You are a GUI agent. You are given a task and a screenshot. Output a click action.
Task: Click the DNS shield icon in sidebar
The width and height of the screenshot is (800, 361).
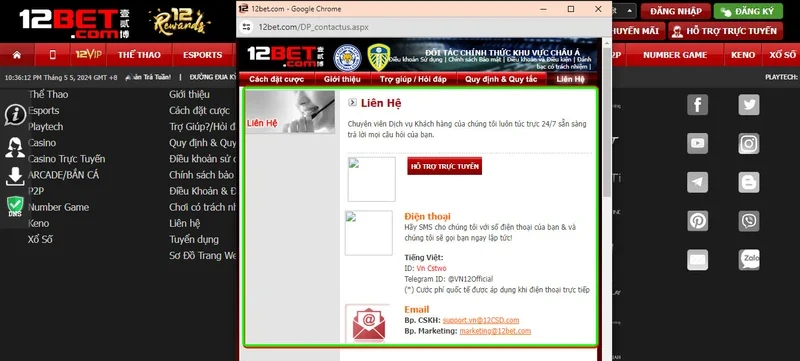15,207
